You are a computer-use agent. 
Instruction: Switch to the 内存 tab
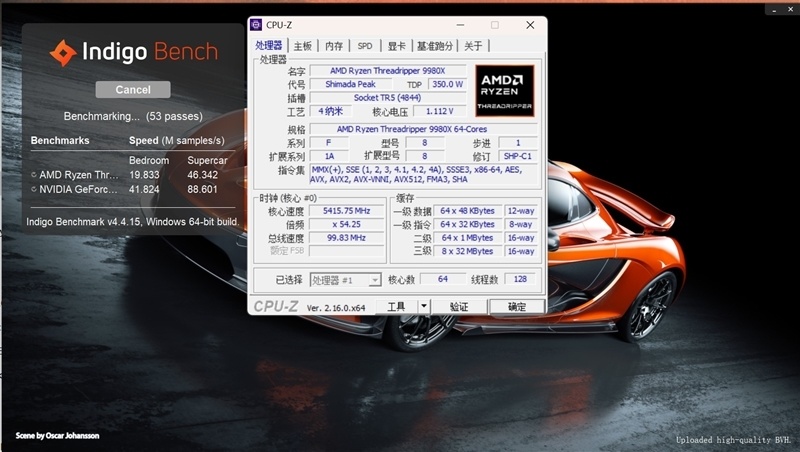pyautogui.click(x=334, y=46)
